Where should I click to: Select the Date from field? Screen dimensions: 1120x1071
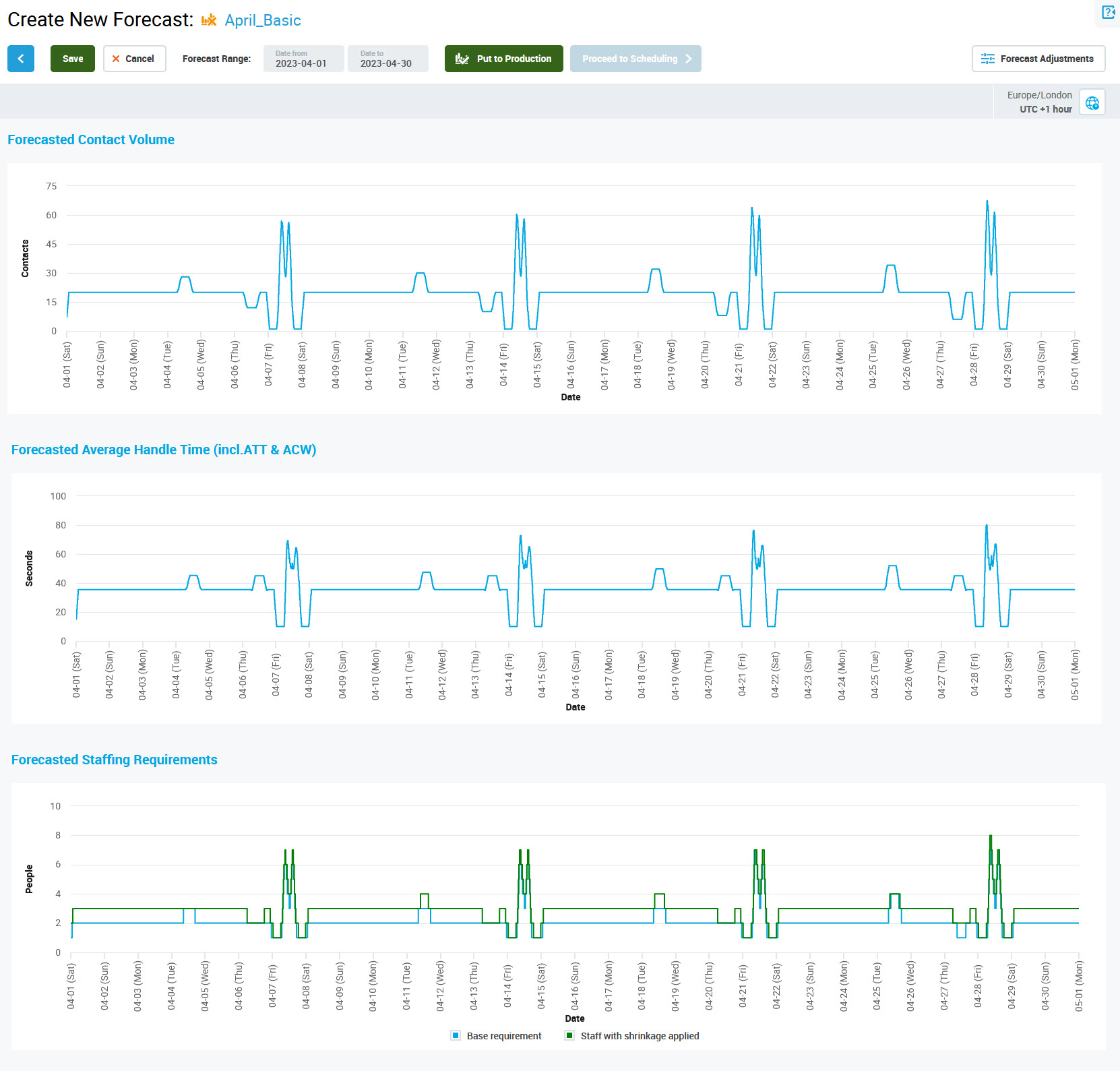tap(303, 59)
